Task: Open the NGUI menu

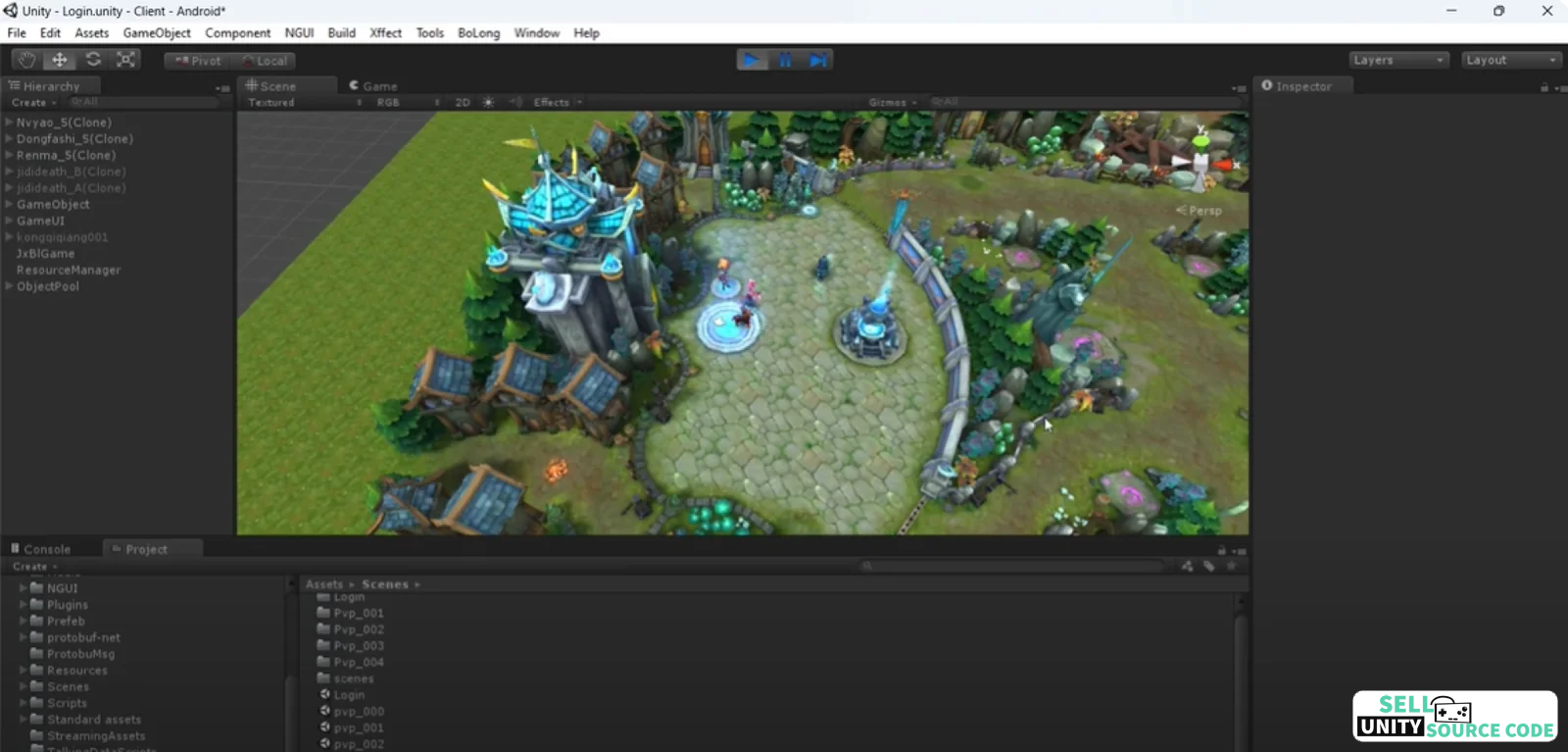Action: [x=299, y=32]
